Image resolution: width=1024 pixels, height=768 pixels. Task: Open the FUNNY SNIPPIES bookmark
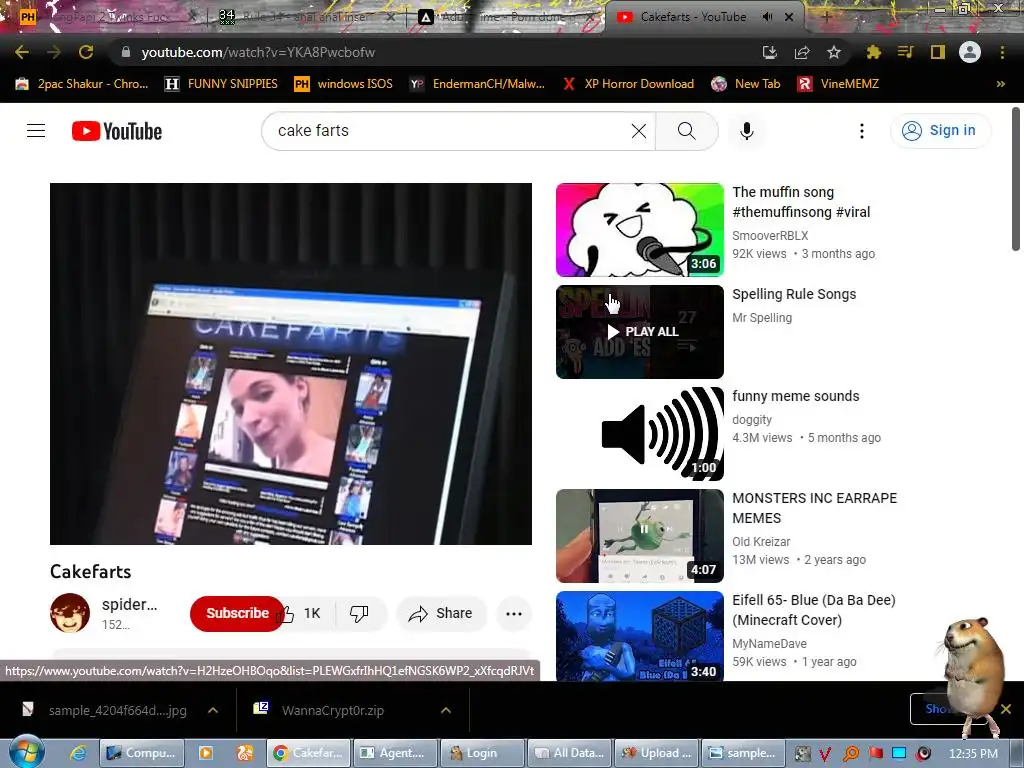(221, 84)
